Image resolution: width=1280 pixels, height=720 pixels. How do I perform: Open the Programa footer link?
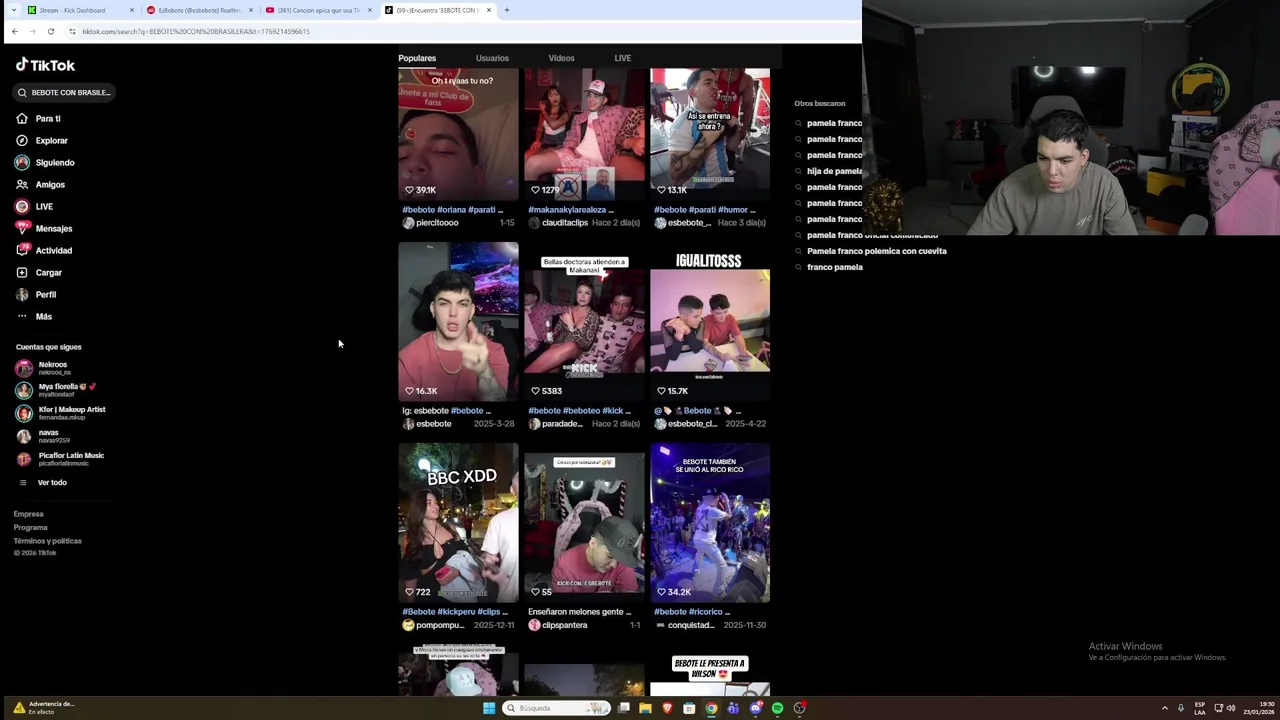point(30,527)
